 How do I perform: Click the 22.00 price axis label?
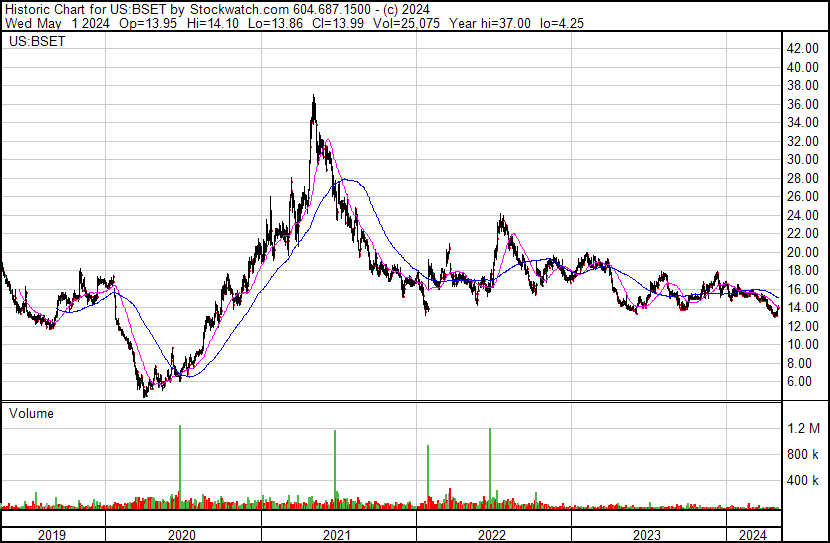coord(803,233)
